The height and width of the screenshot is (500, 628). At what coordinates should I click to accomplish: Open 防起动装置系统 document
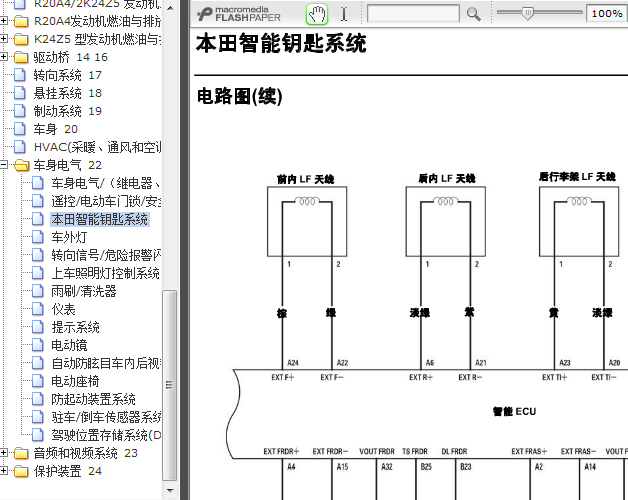click(x=93, y=399)
